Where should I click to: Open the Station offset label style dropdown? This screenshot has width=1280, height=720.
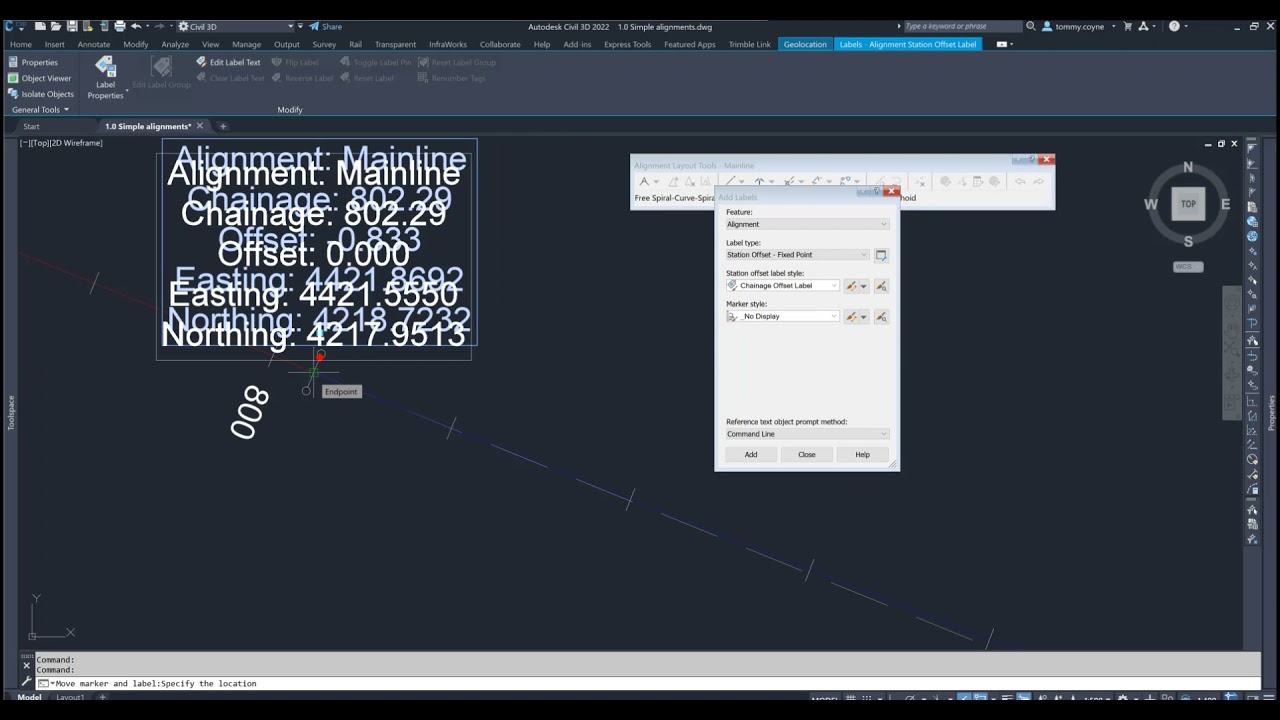coord(782,286)
